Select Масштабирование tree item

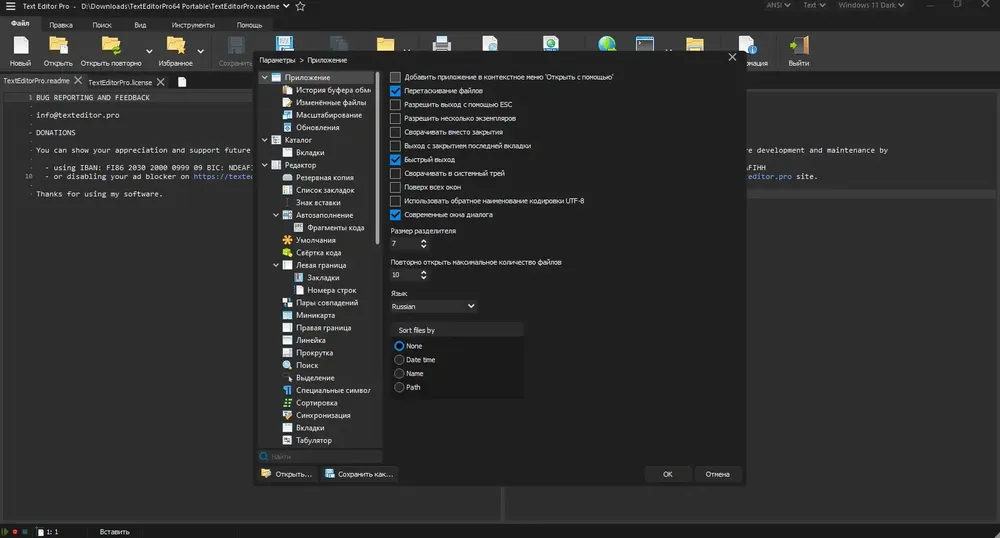[322, 115]
